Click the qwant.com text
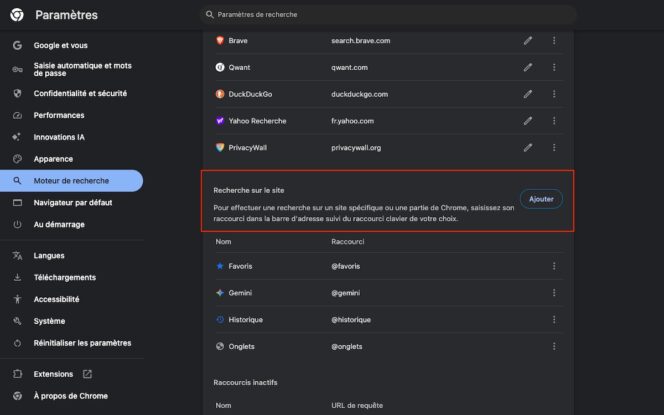This screenshot has width=664, height=415. click(349, 67)
